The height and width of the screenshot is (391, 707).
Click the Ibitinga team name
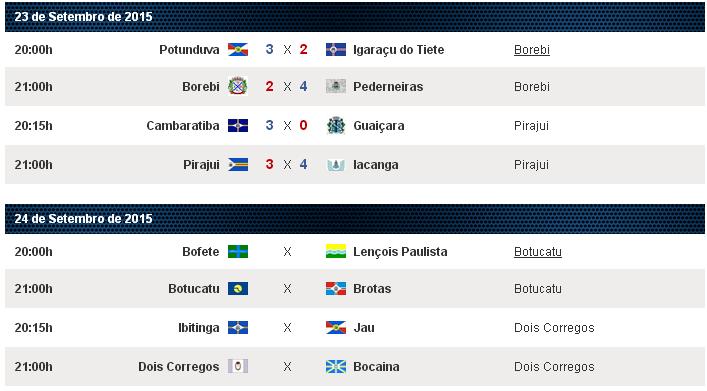pyautogui.click(x=198, y=327)
